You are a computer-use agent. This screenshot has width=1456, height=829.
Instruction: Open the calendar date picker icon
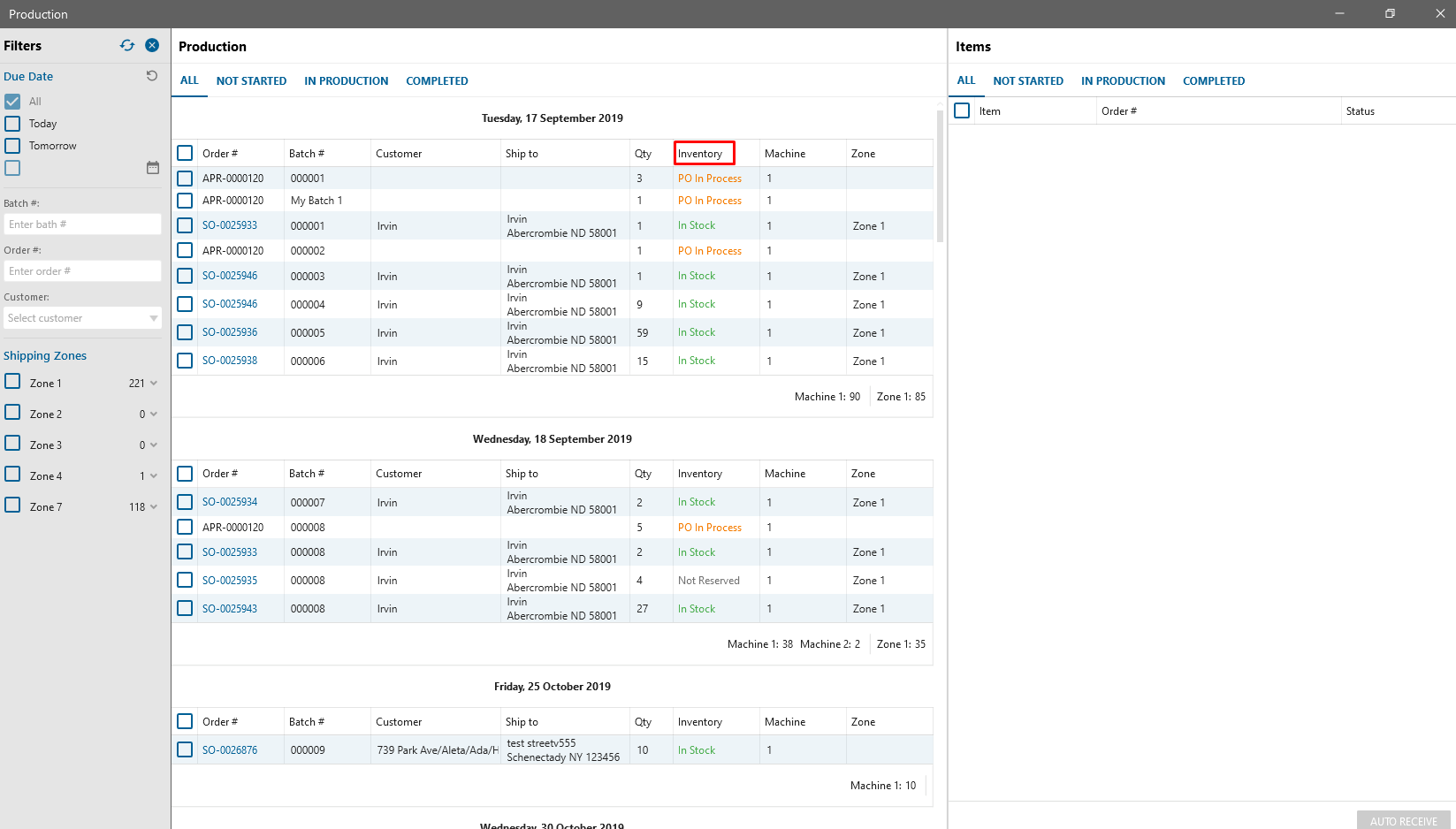153,168
